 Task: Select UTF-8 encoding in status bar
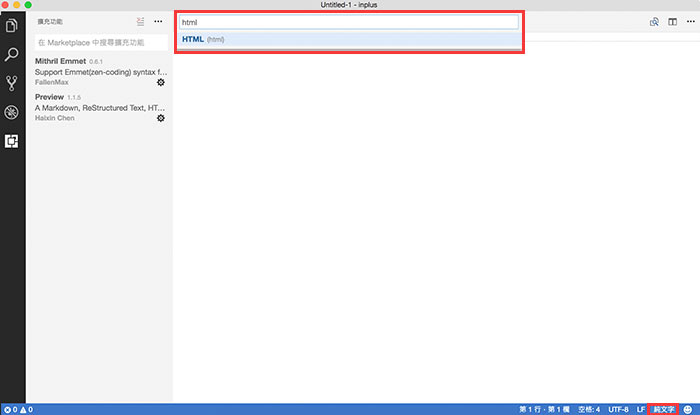pyautogui.click(x=618, y=409)
